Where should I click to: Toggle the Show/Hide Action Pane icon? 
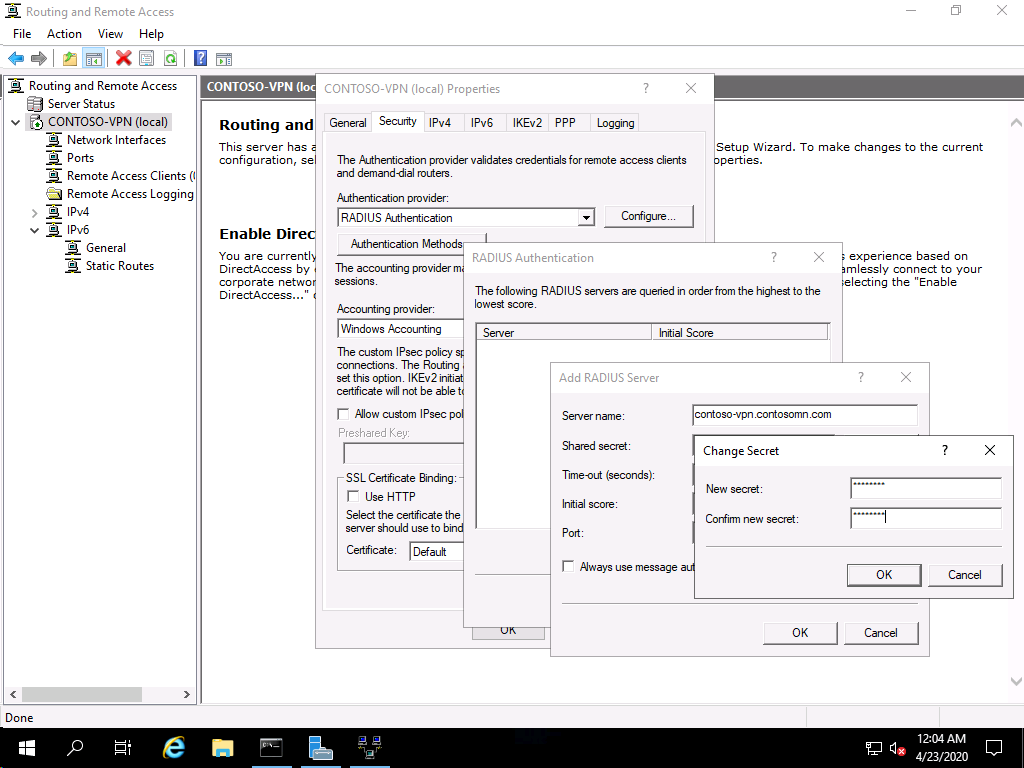(224, 59)
